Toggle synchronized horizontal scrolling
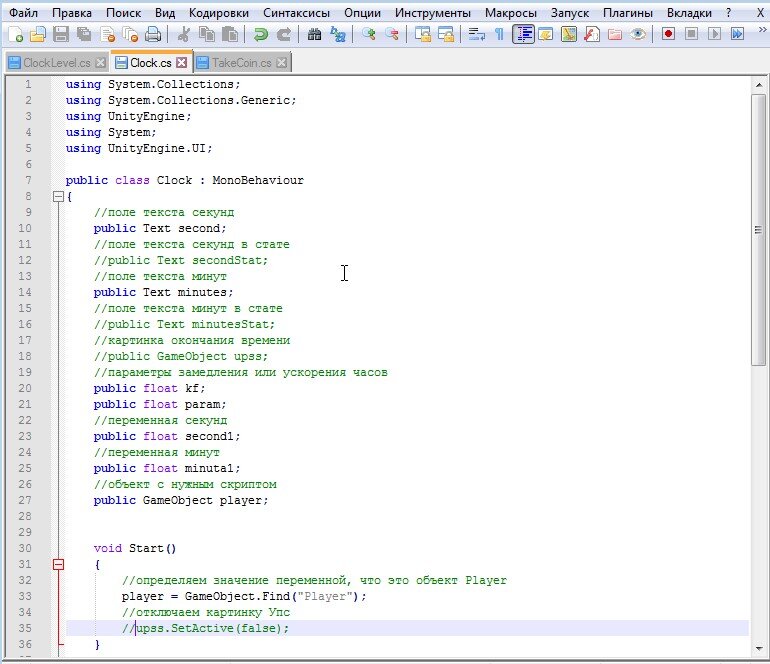 [x=446, y=34]
